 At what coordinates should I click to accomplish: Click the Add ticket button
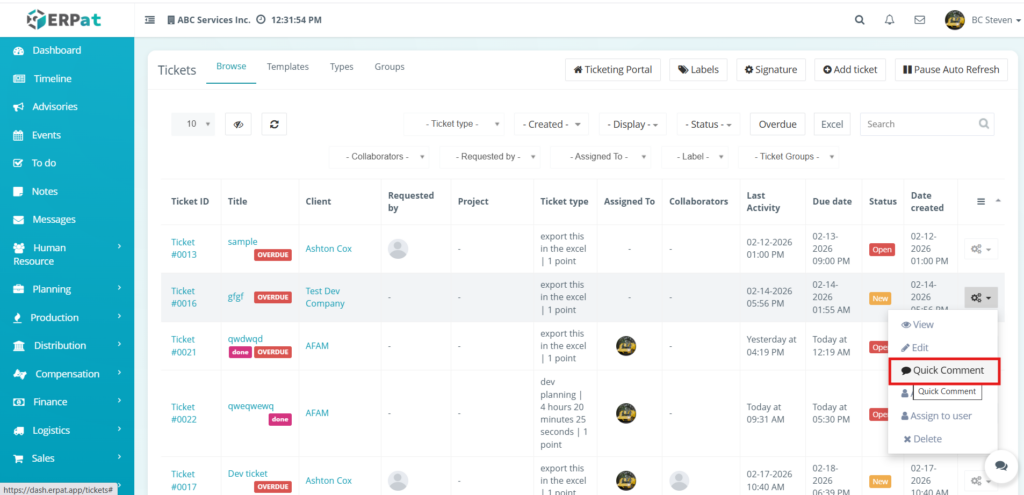850,70
